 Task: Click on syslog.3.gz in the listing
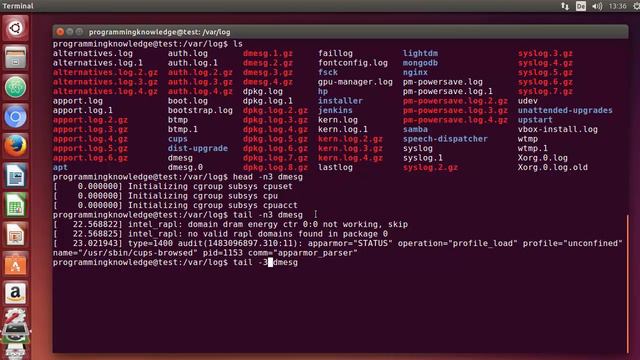point(545,53)
